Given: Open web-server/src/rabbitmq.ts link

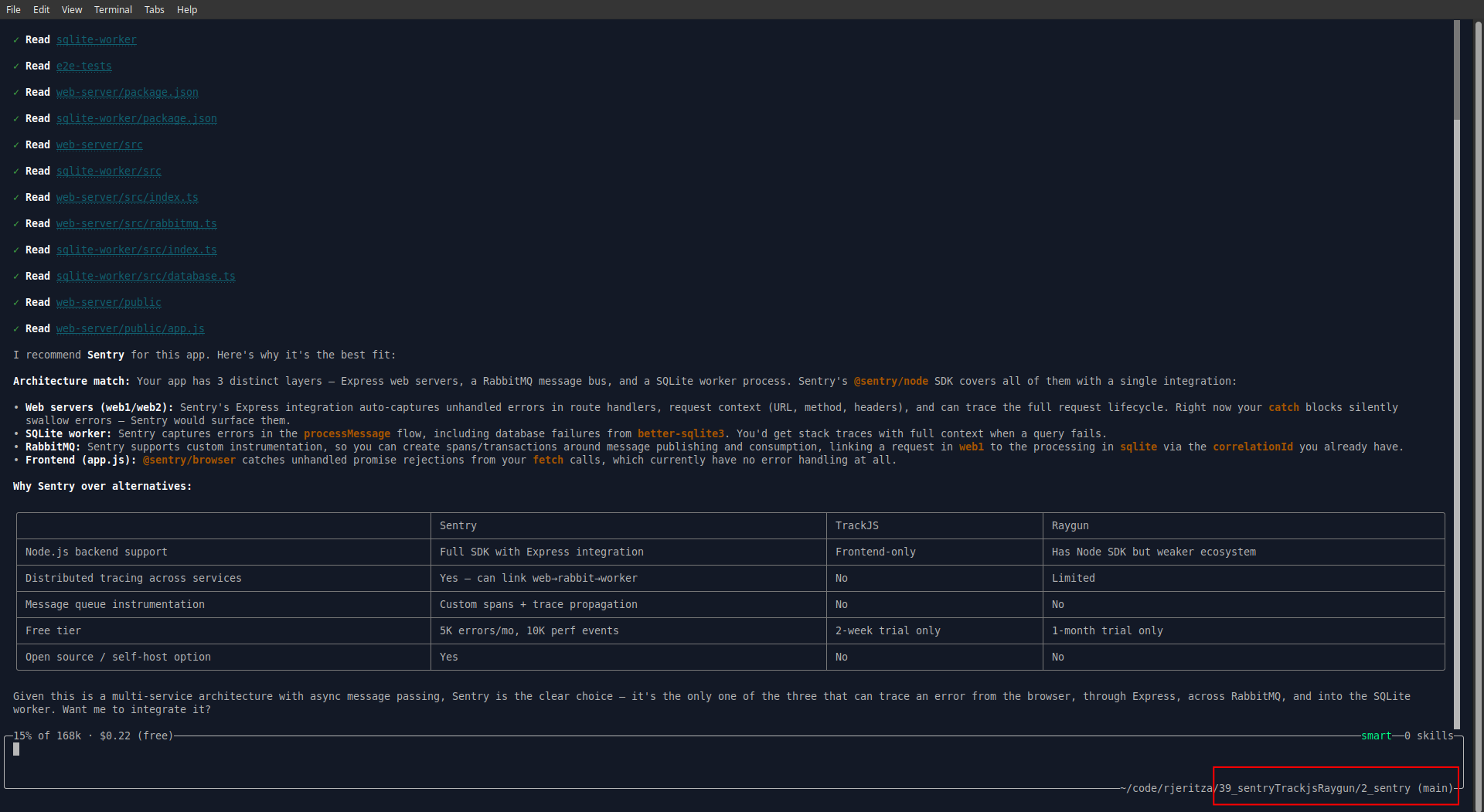Looking at the screenshot, I should 136,224.
